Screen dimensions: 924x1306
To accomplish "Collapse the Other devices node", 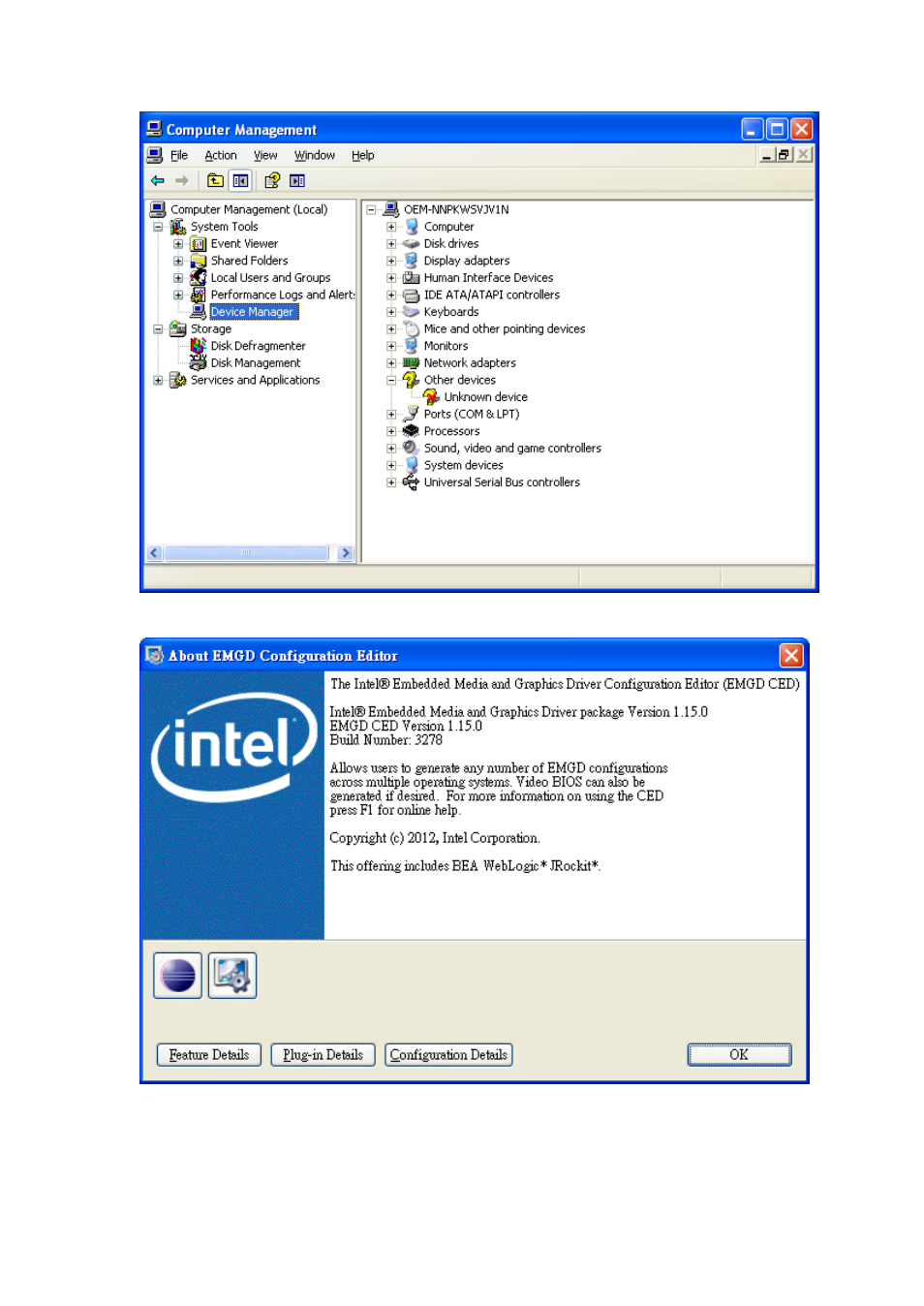I will pos(391,381).
